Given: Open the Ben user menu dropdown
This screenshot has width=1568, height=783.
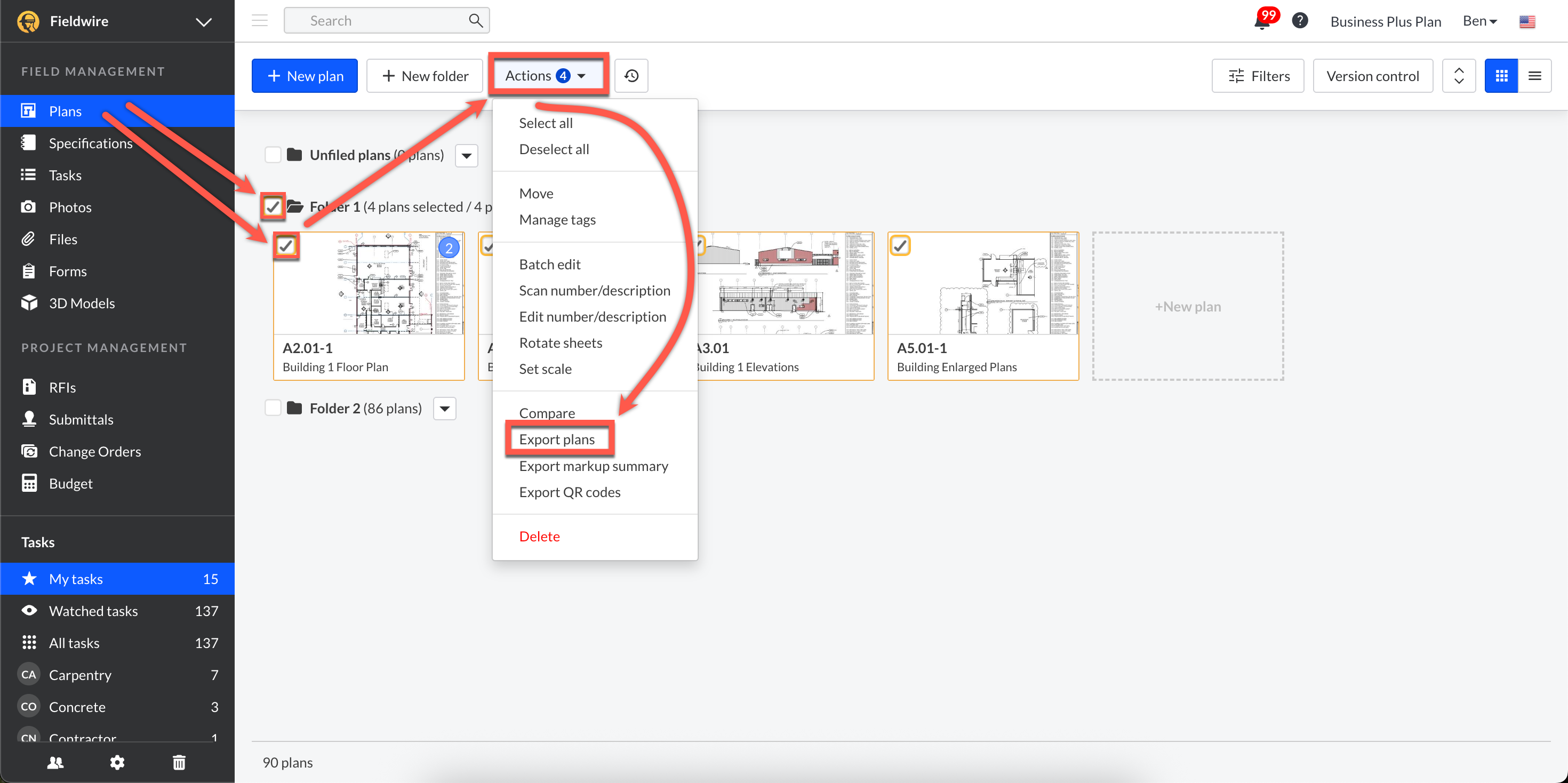Looking at the screenshot, I should pyautogui.click(x=1479, y=21).
